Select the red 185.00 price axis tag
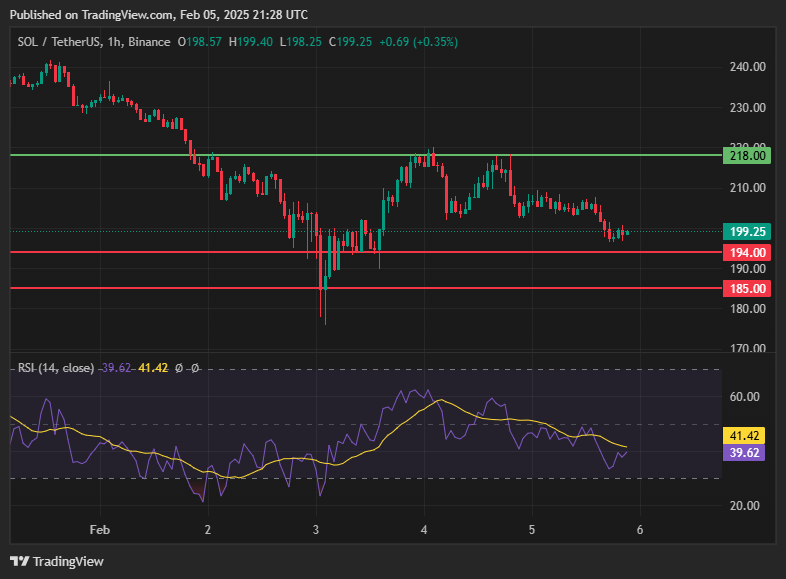Image resolution: width=786 pixels, height=579 pixels. [x=748, y=288]
